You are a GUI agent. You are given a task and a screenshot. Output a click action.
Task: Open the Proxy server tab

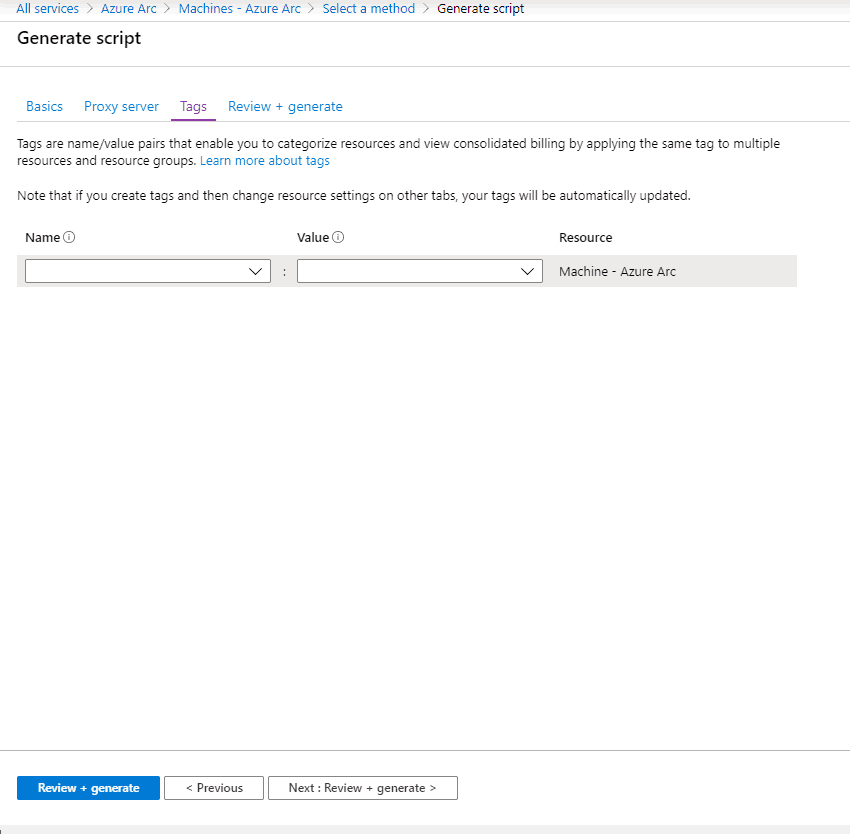click(x=121, y=107)
